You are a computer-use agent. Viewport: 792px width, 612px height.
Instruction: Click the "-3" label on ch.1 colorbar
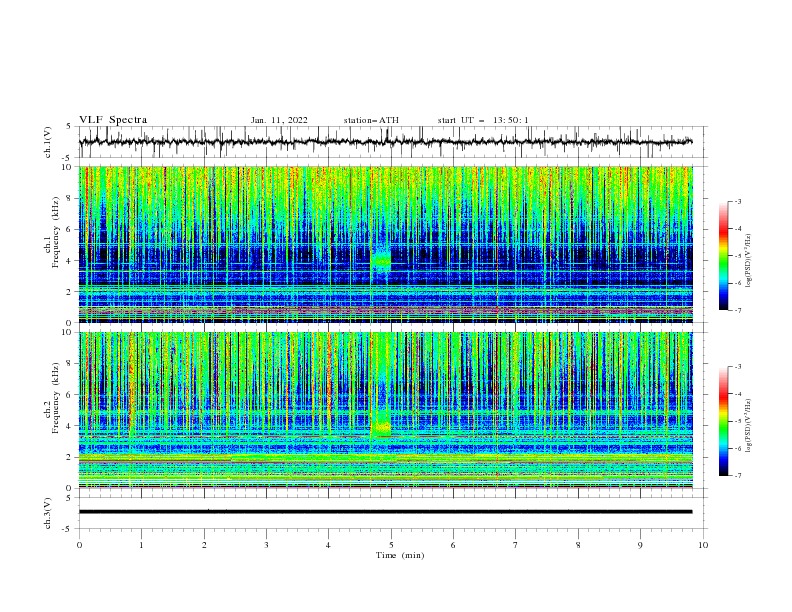pyautogui.click(x=737, y=201)
